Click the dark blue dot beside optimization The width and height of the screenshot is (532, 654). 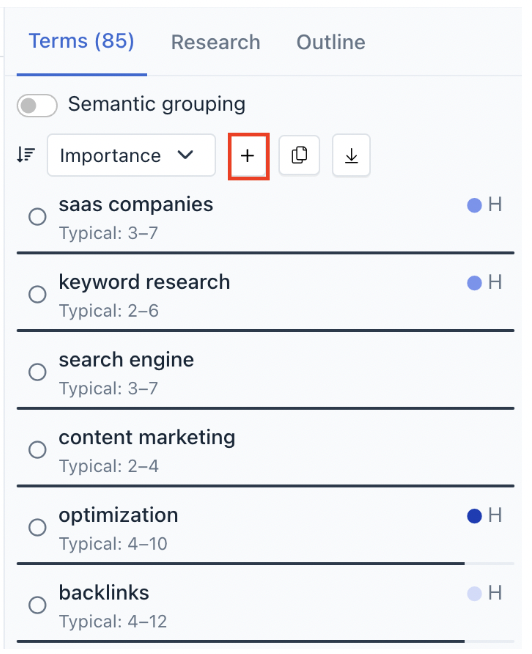click(x=474, y=516)
